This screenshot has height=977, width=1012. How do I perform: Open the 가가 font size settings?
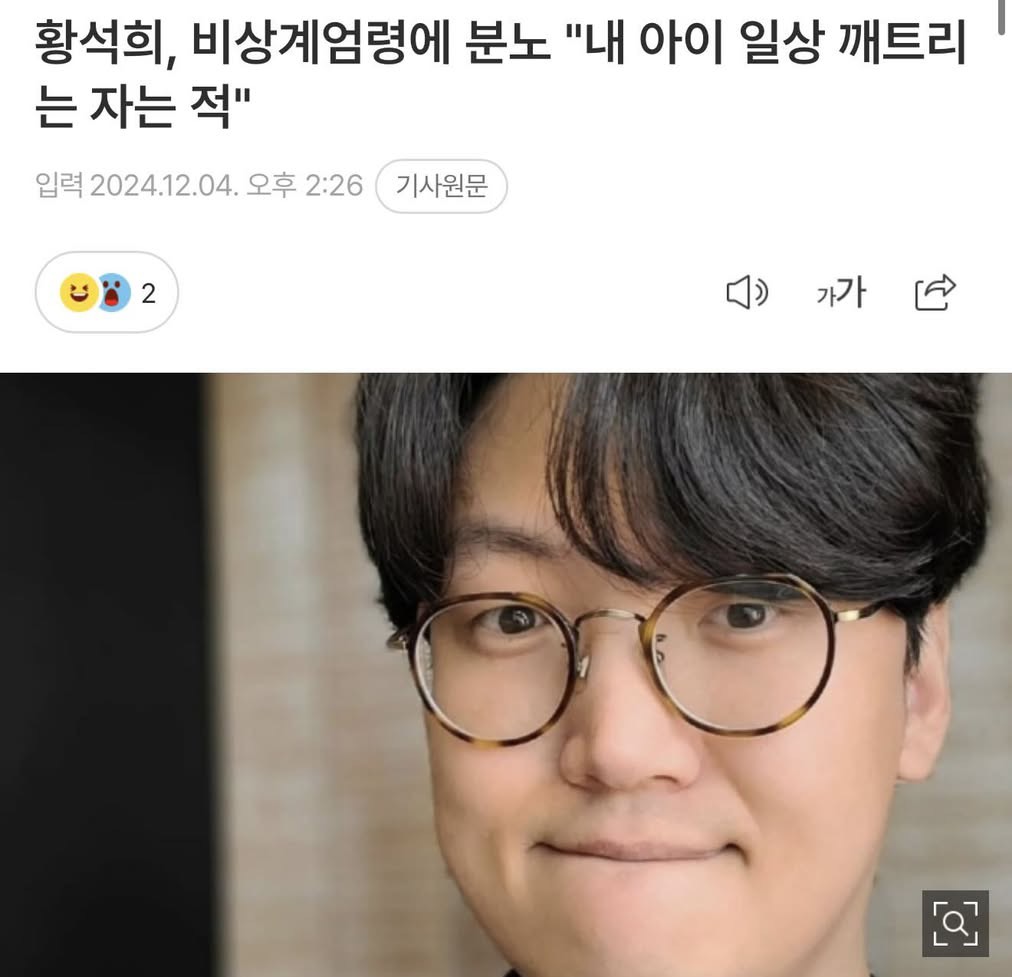coord(841,293)
